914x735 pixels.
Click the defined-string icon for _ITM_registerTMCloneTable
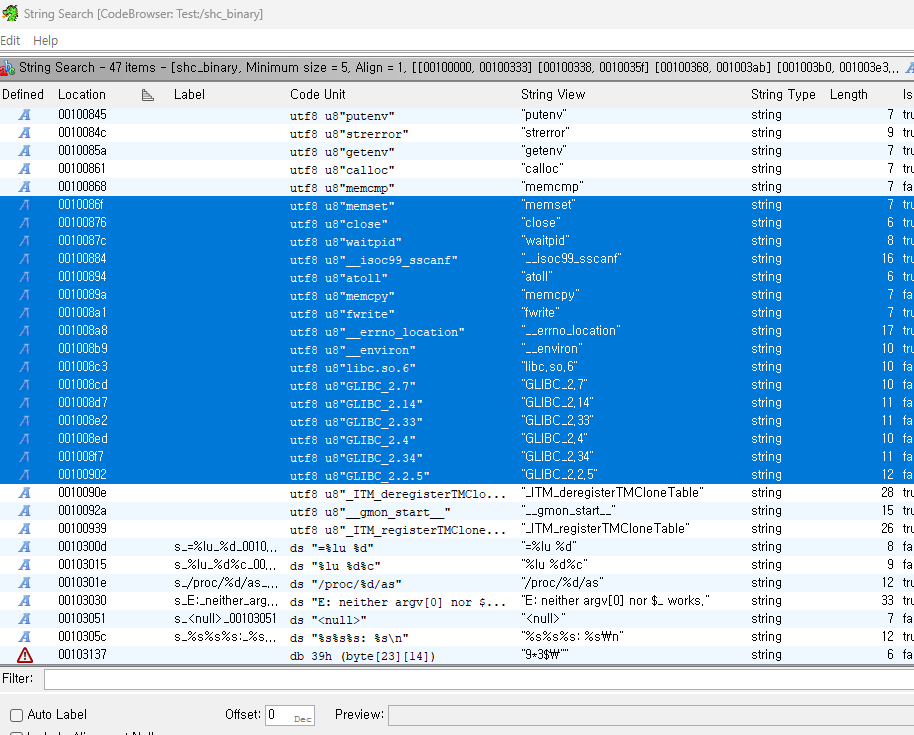24,530
